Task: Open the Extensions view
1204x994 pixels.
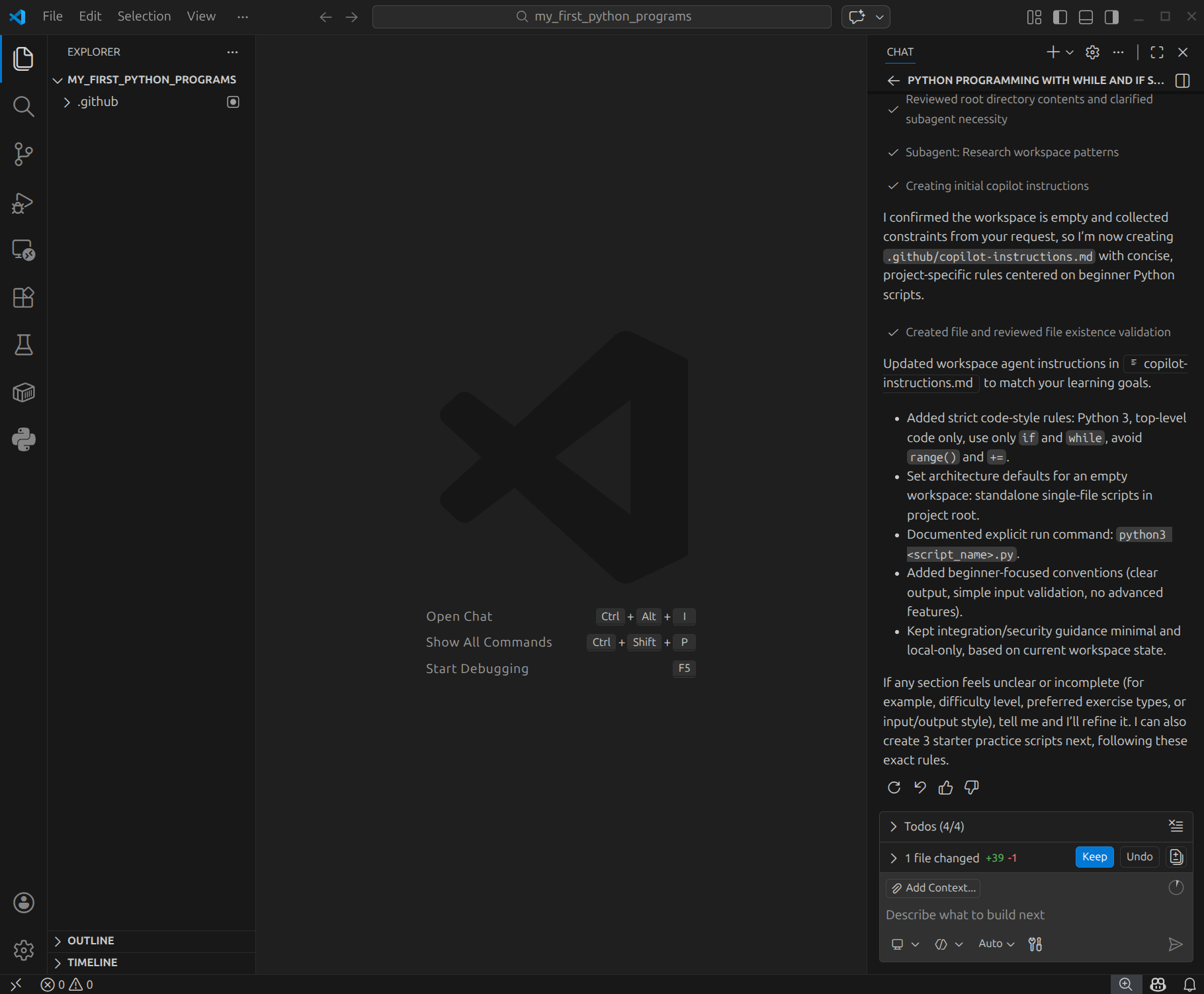Action: click(23, 298)
